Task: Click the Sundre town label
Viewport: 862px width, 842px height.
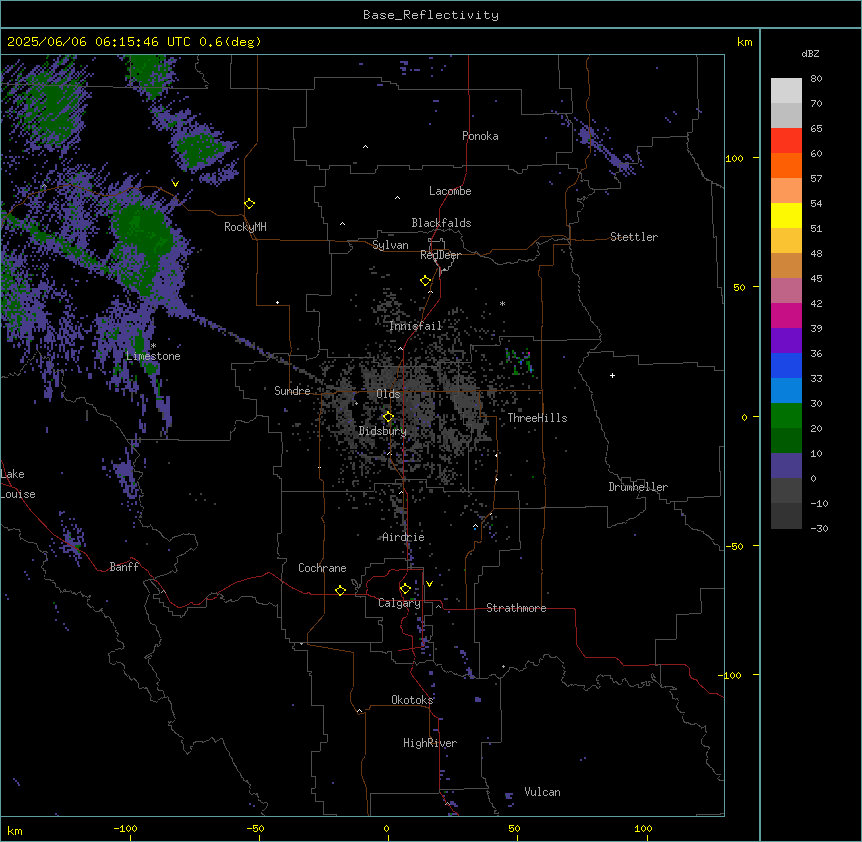Action: [x=292, y=391]
